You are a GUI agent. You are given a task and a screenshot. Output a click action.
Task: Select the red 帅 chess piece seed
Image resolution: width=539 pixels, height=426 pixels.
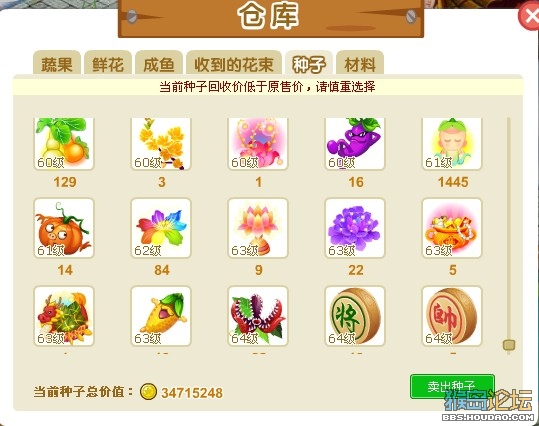pyautogui.click(x=452, y=316)
